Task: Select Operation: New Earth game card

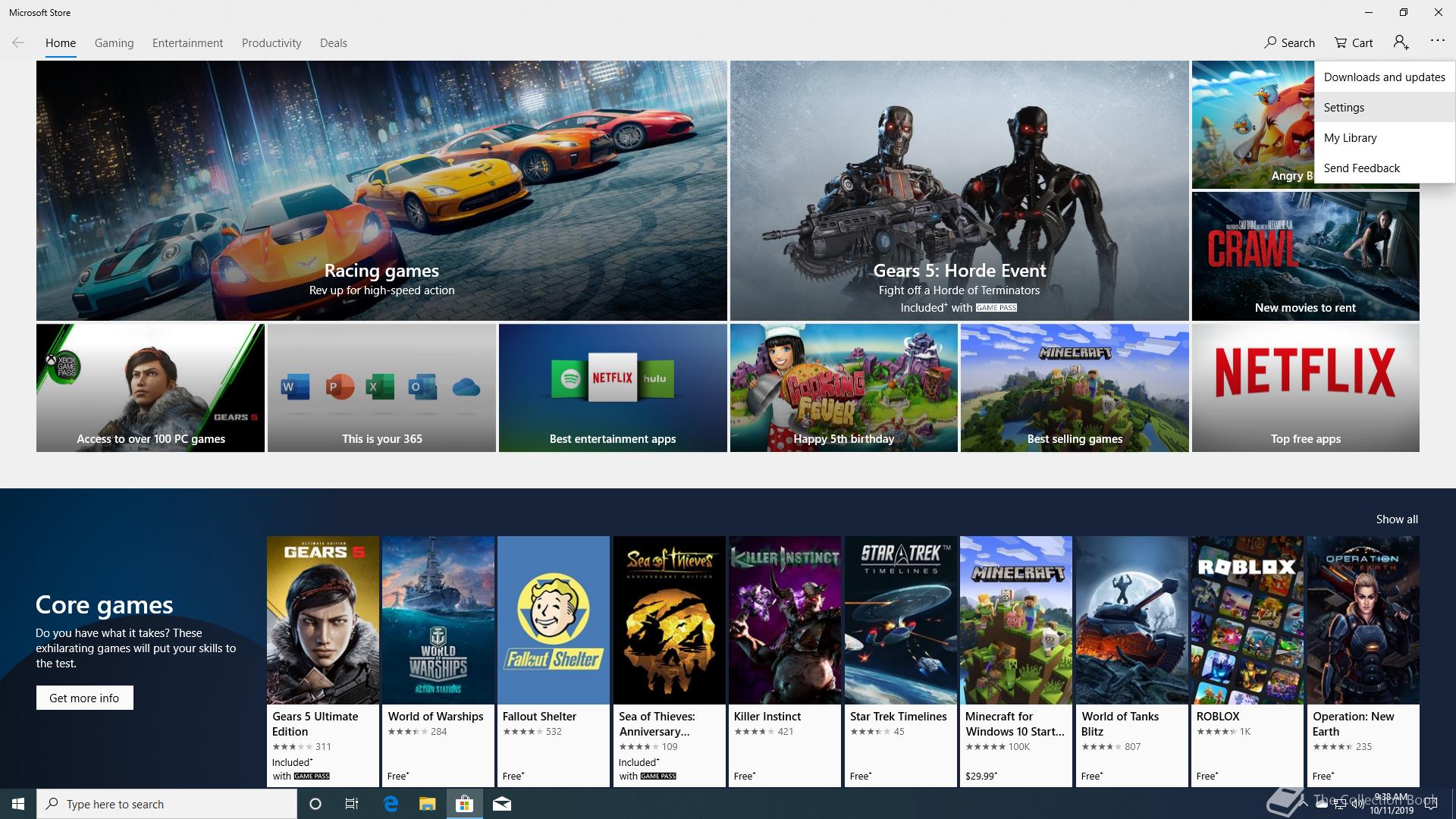Action: [1363, 661]
